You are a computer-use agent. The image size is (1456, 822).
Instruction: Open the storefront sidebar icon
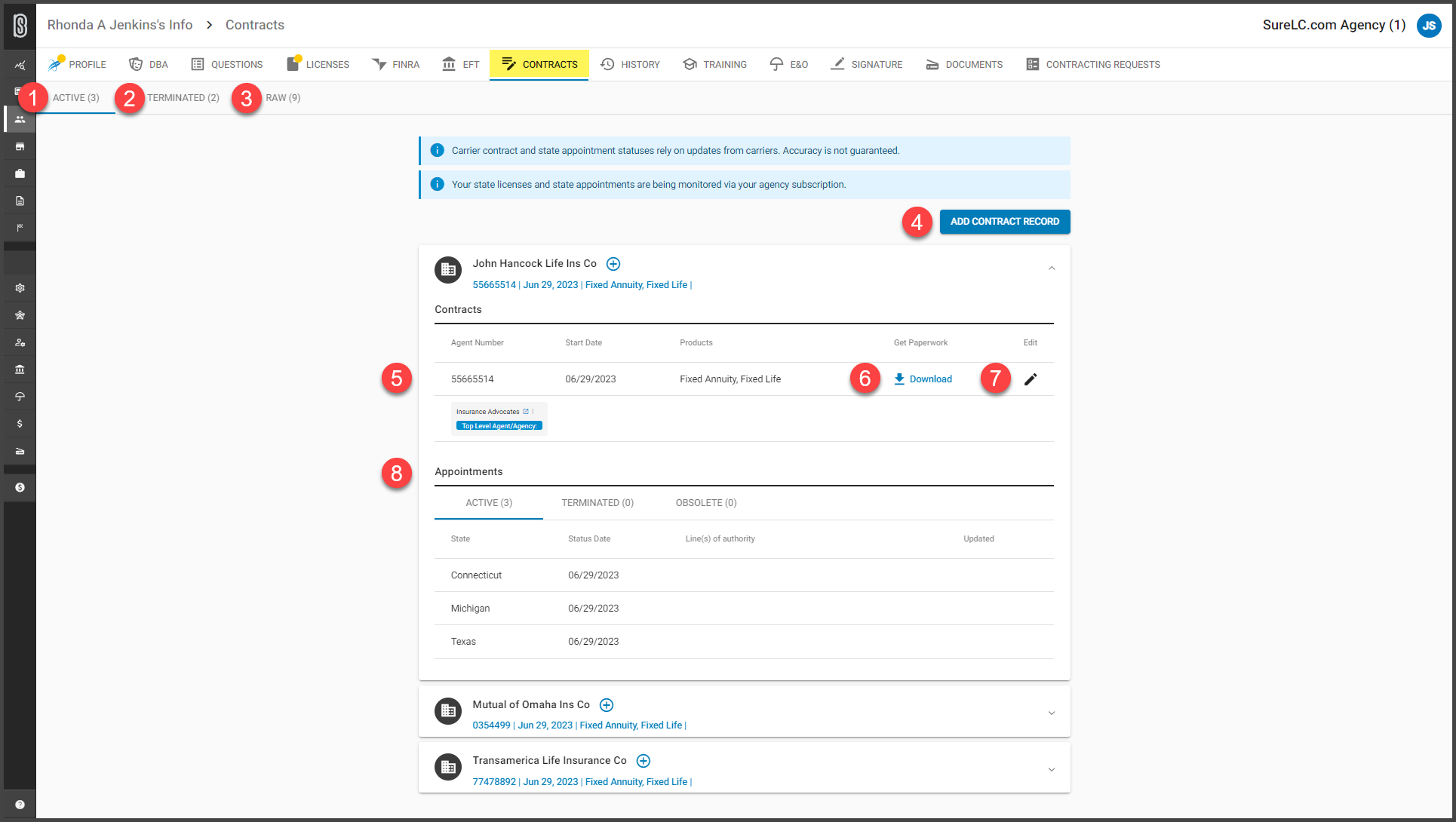point(20,146)
